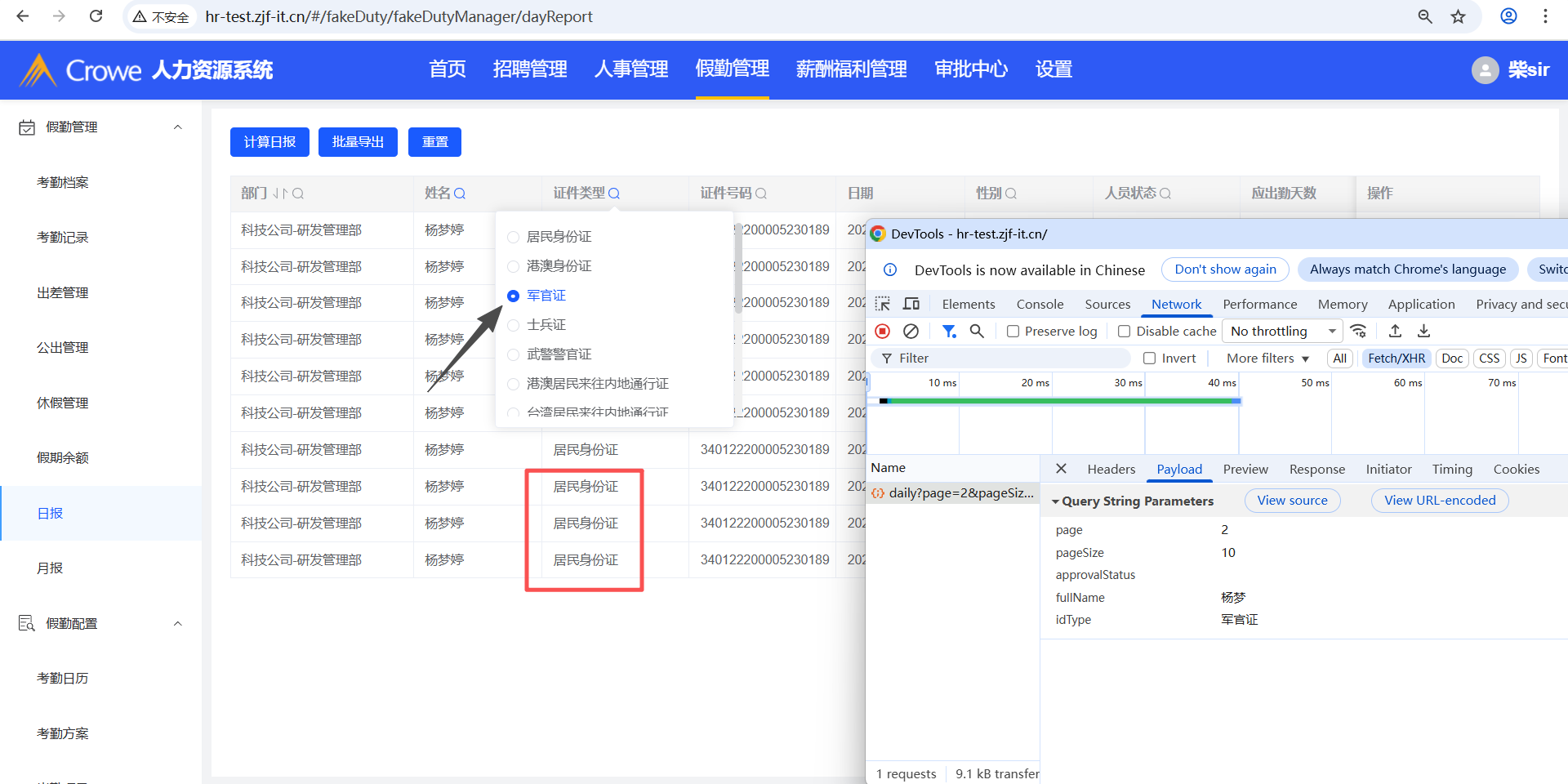Click the network filter funnel icon

click(x=948, y=331)
